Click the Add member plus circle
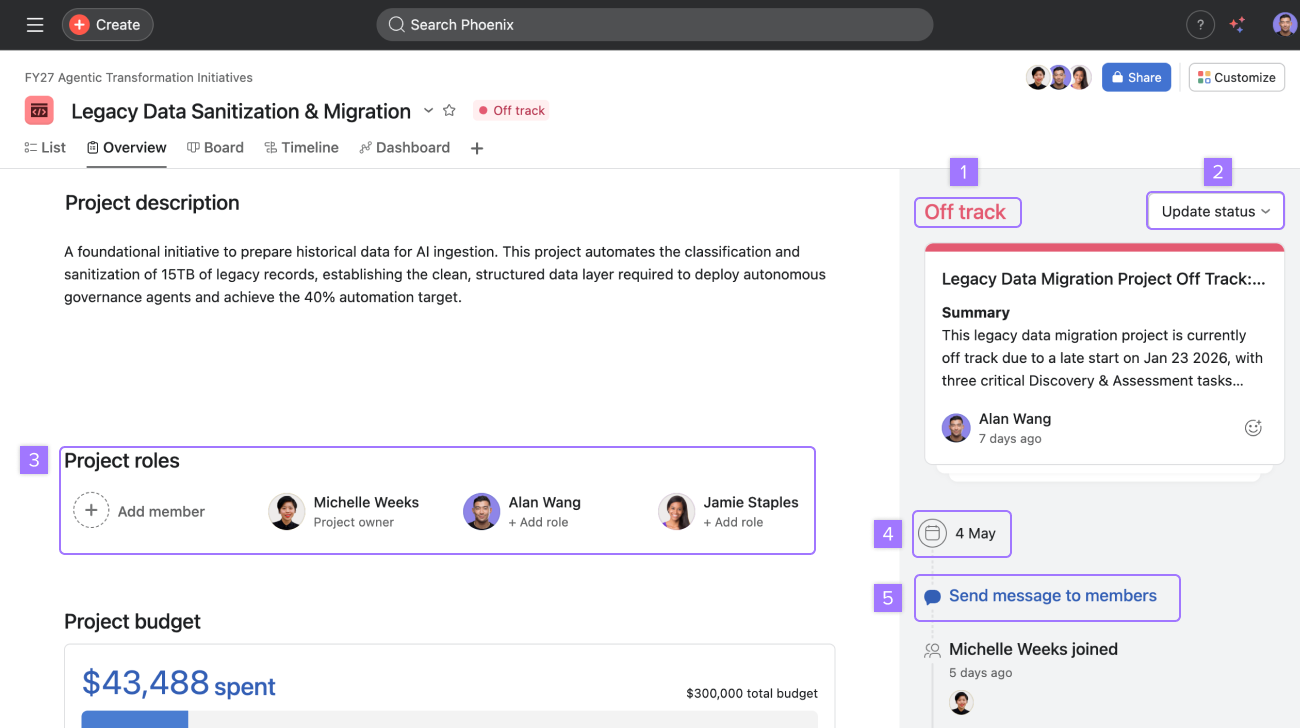This screenshot has width=1300, height=728. [91, 511]
